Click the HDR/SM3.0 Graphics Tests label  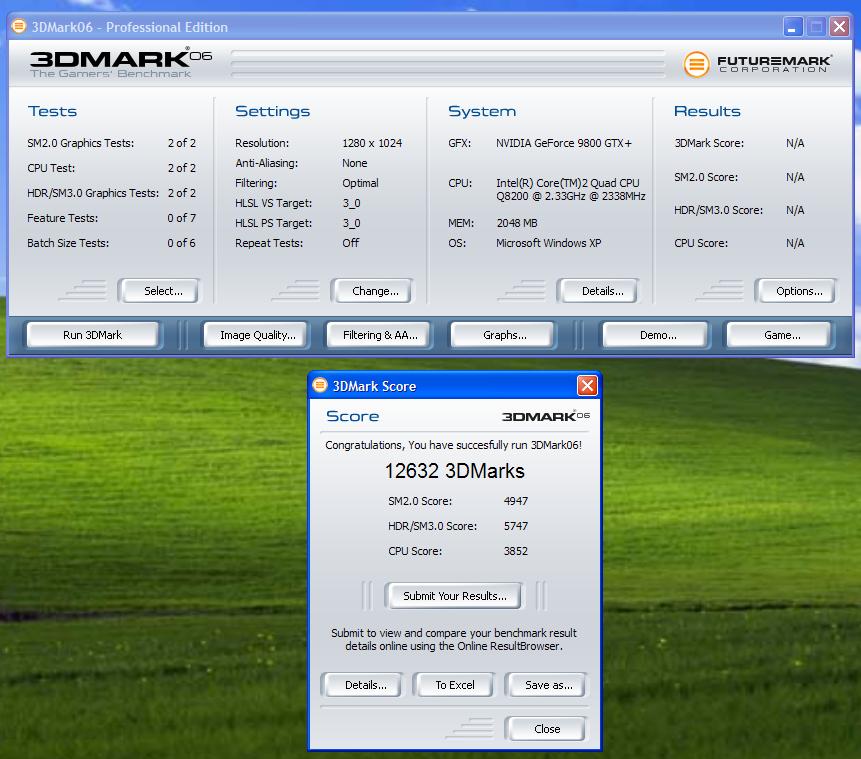point(93,193)
